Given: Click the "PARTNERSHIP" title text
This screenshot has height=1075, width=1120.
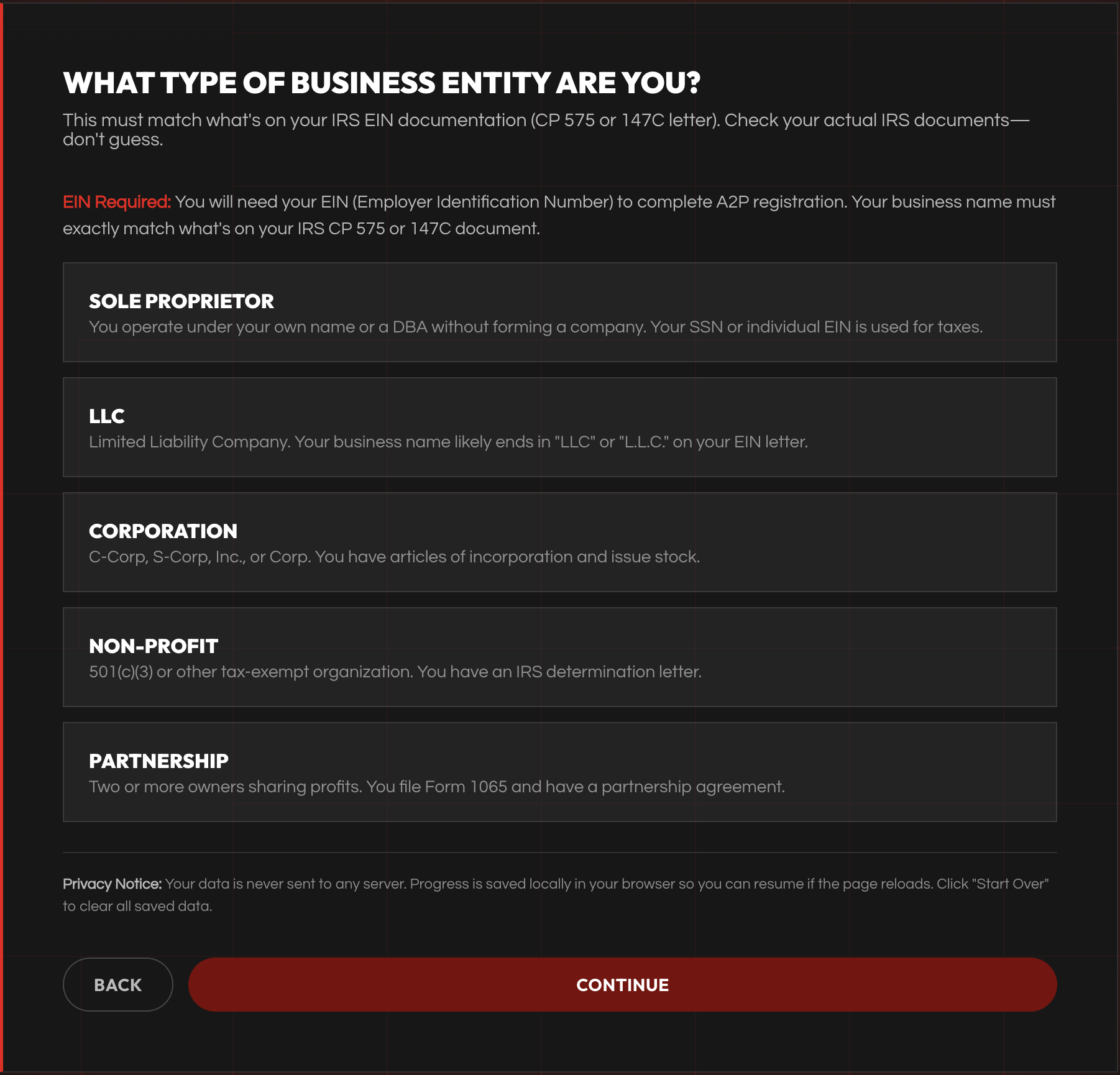Looking at the screenshot, I should (158, 761).
